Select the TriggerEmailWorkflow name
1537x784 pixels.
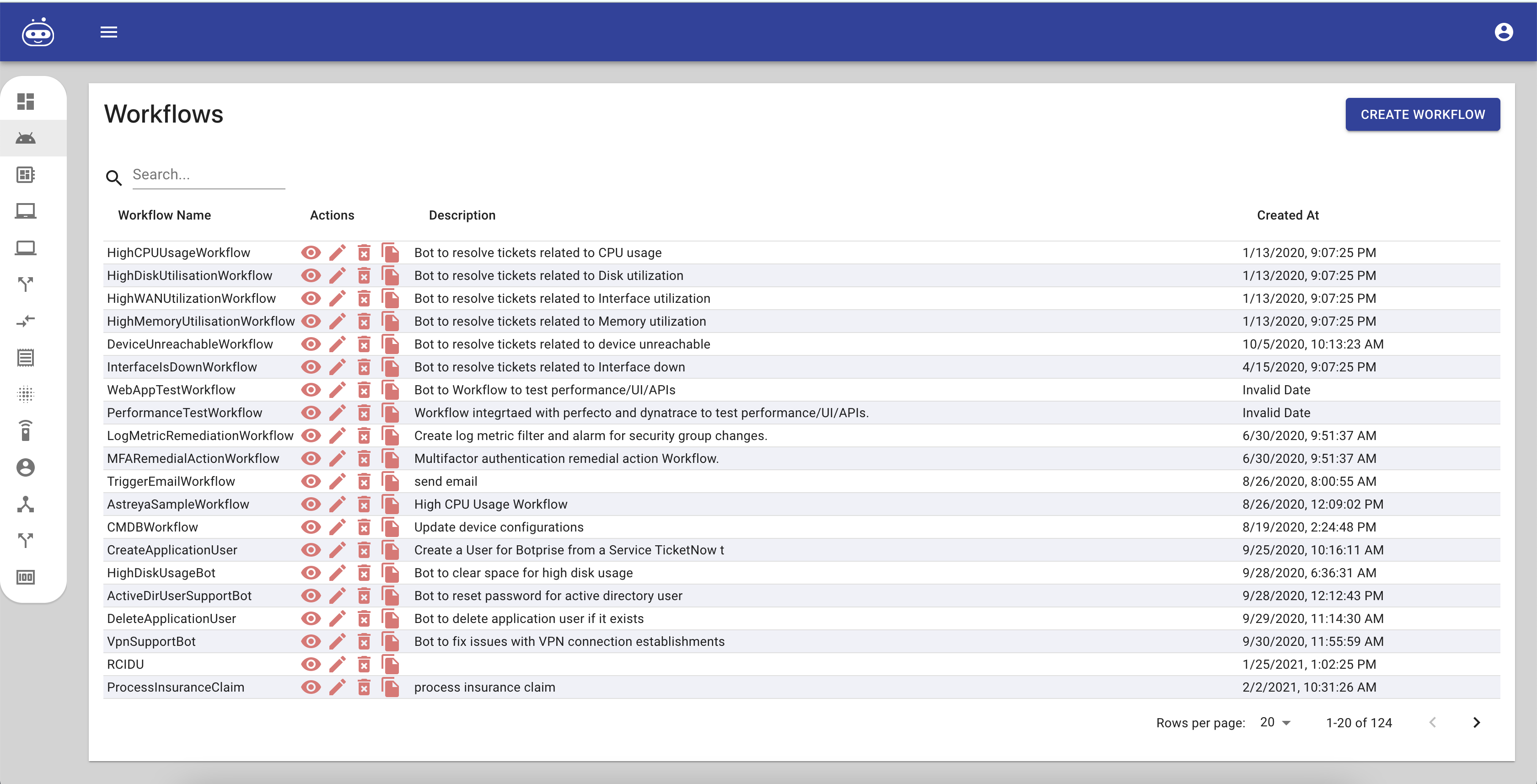(x=171, y=482)
